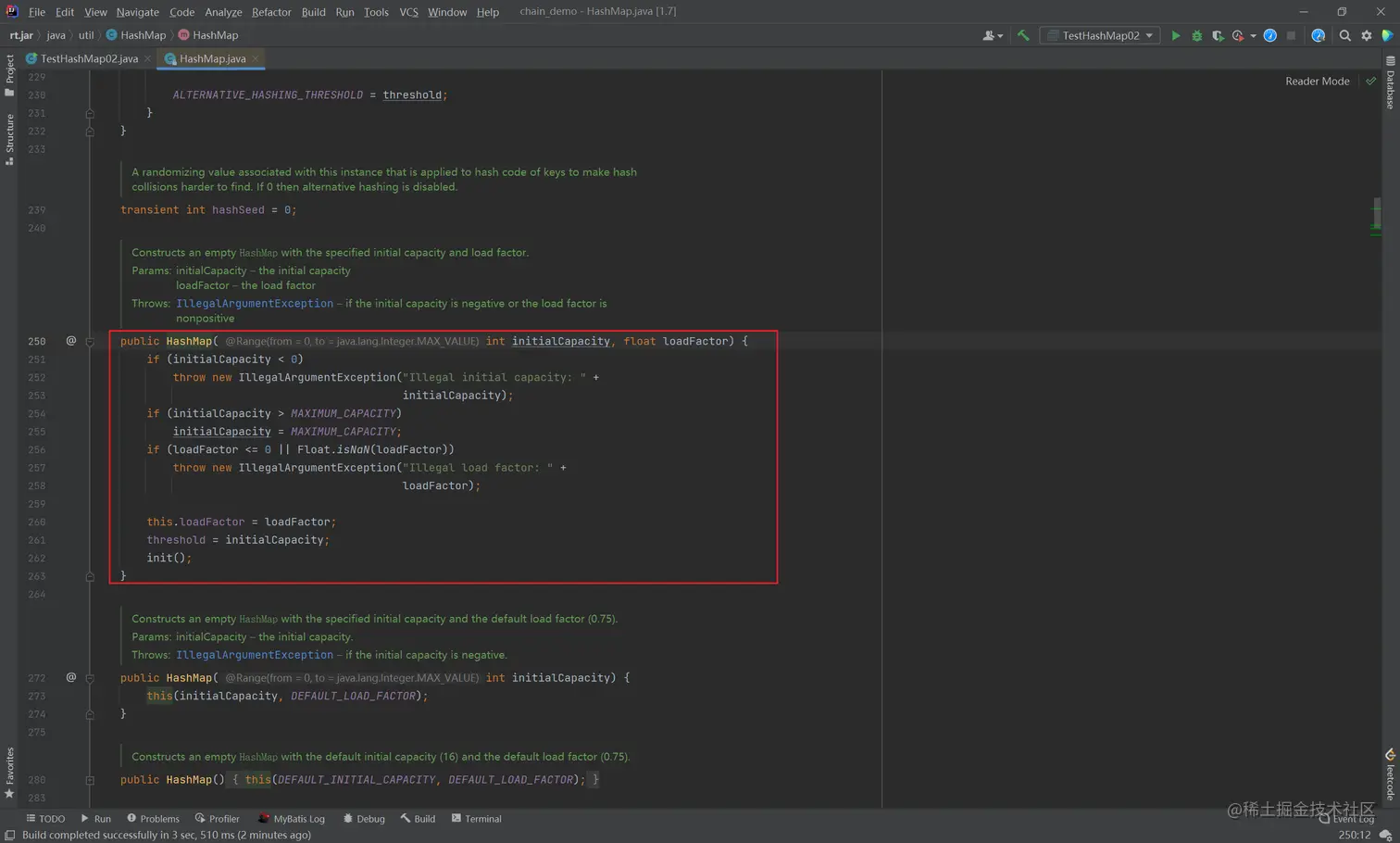
Task: Open the Problems tool window
Action: [x=153, y=819]
